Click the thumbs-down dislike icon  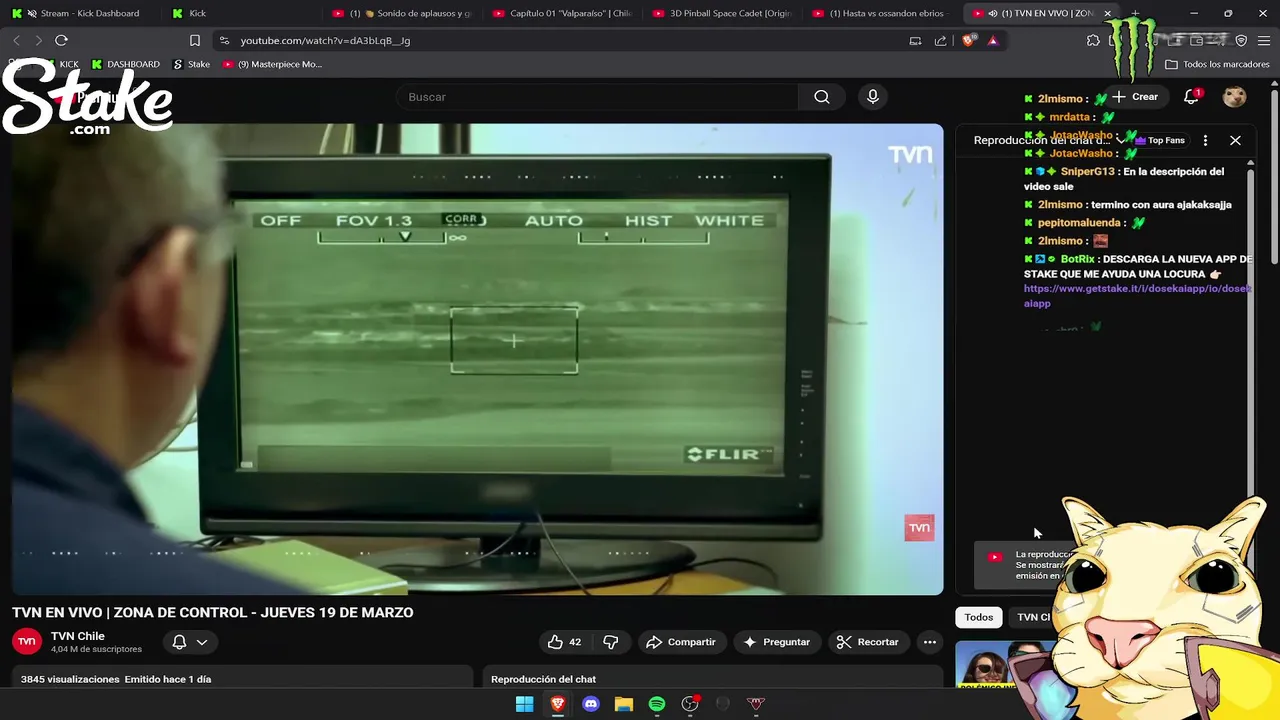tap(611, 642)
